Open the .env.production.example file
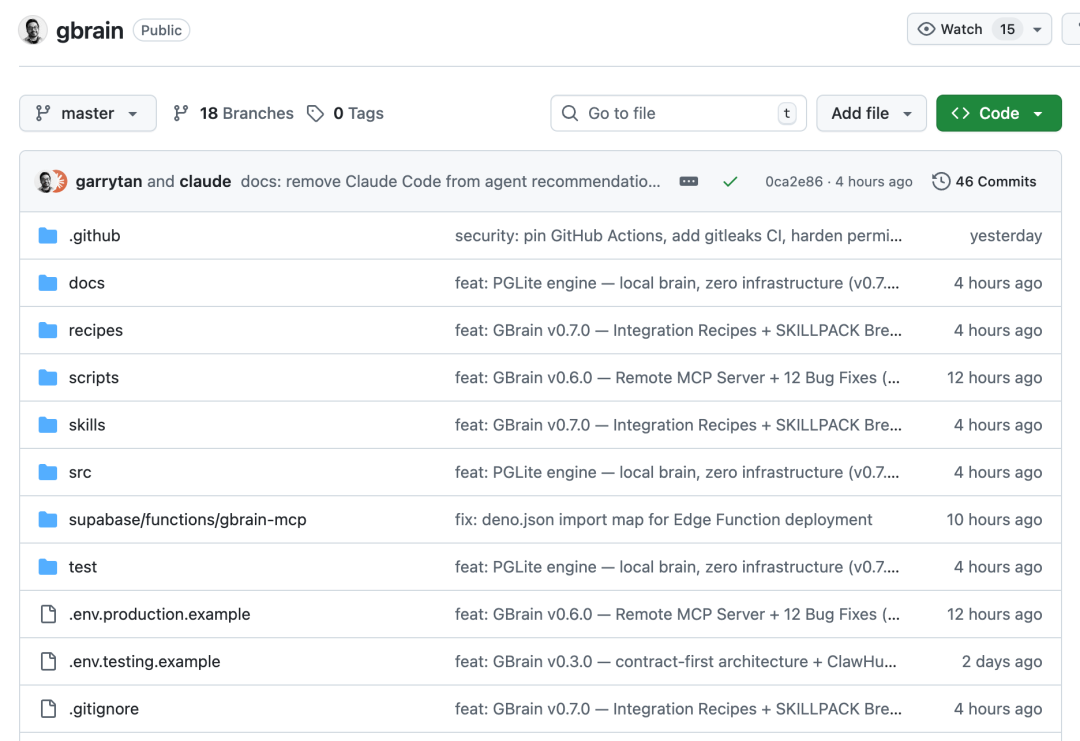Viewport: 1080px width, 741px height. coord(159,614)
